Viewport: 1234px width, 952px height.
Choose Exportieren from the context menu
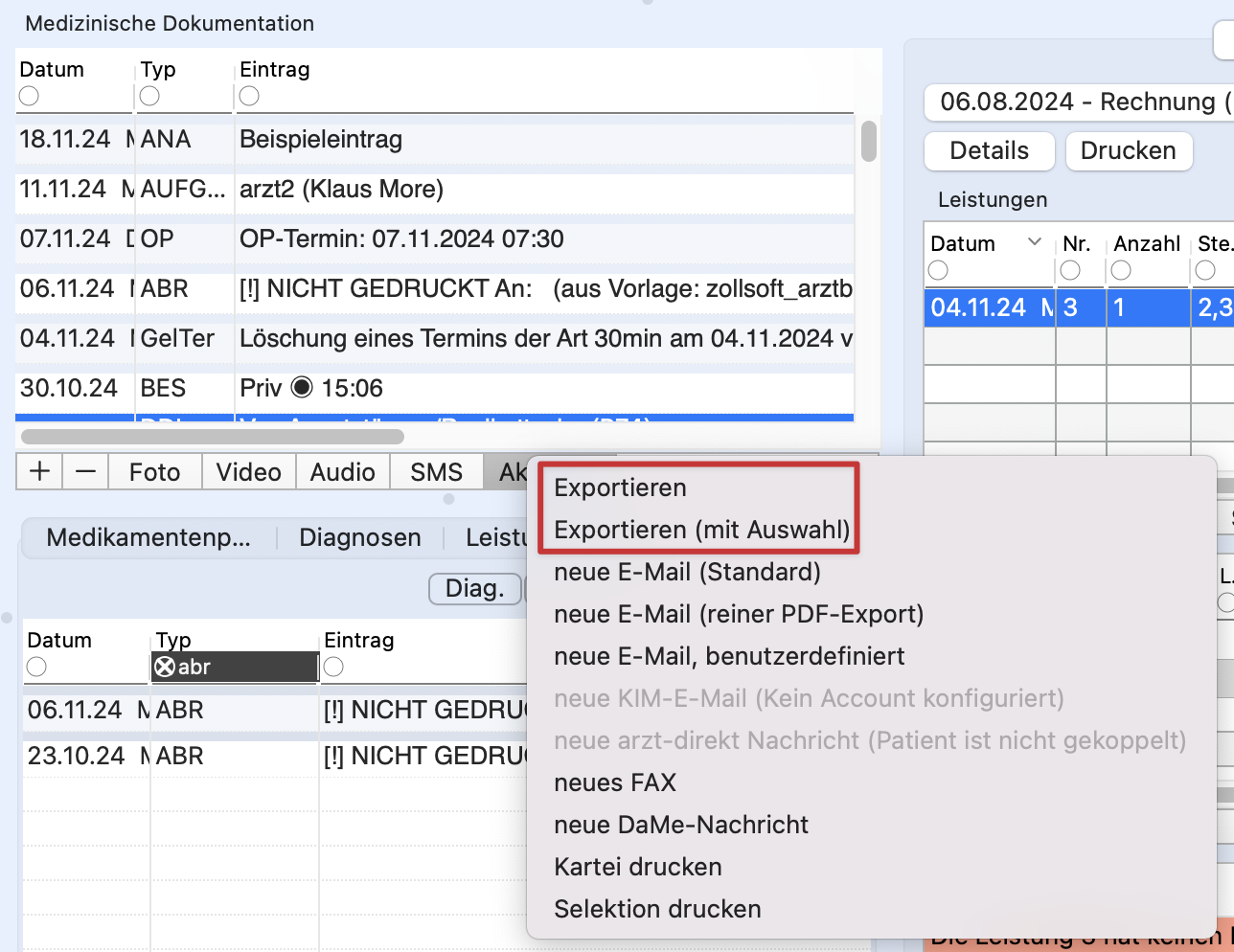(620, 487)
